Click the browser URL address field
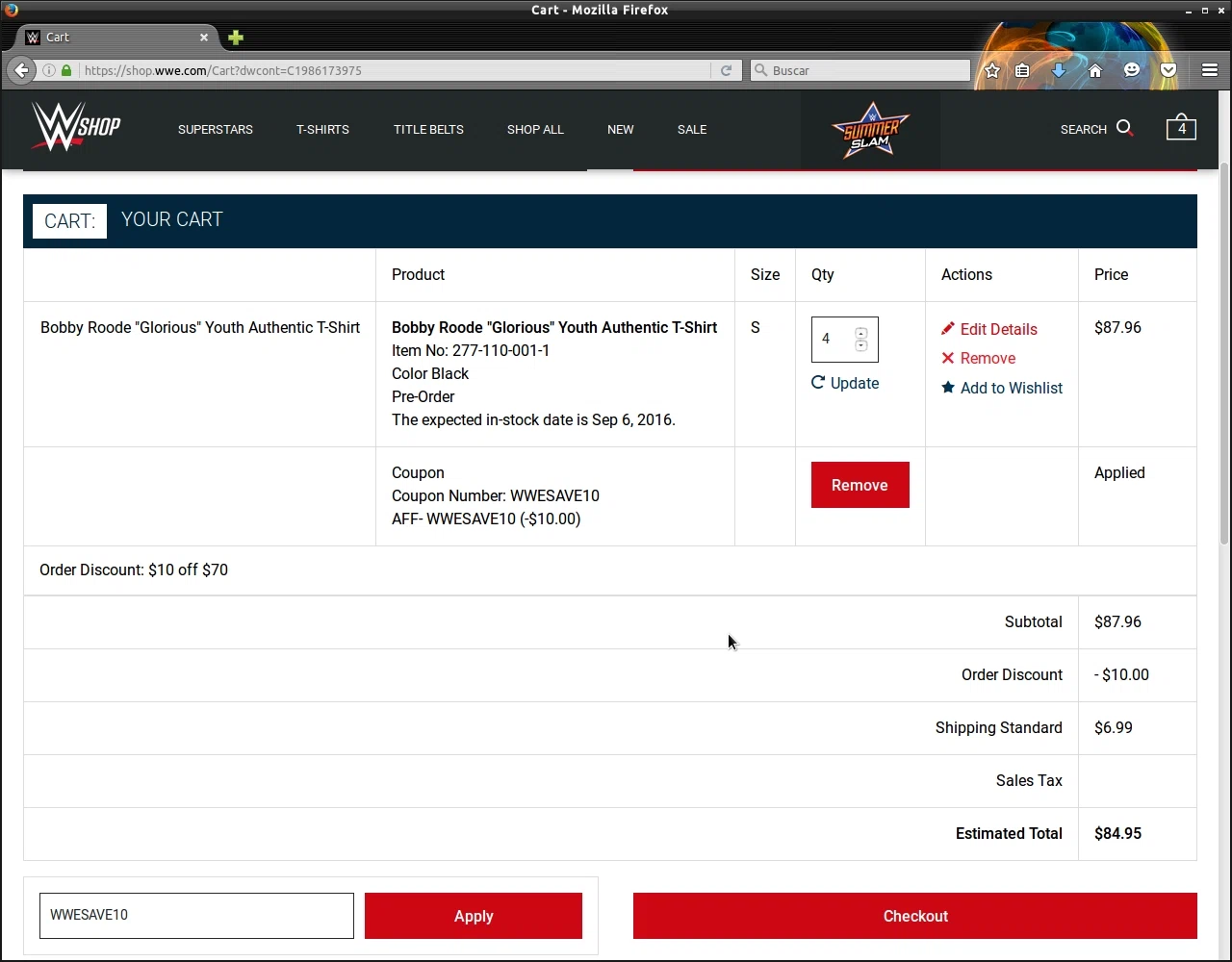 [x=395, y=70]
